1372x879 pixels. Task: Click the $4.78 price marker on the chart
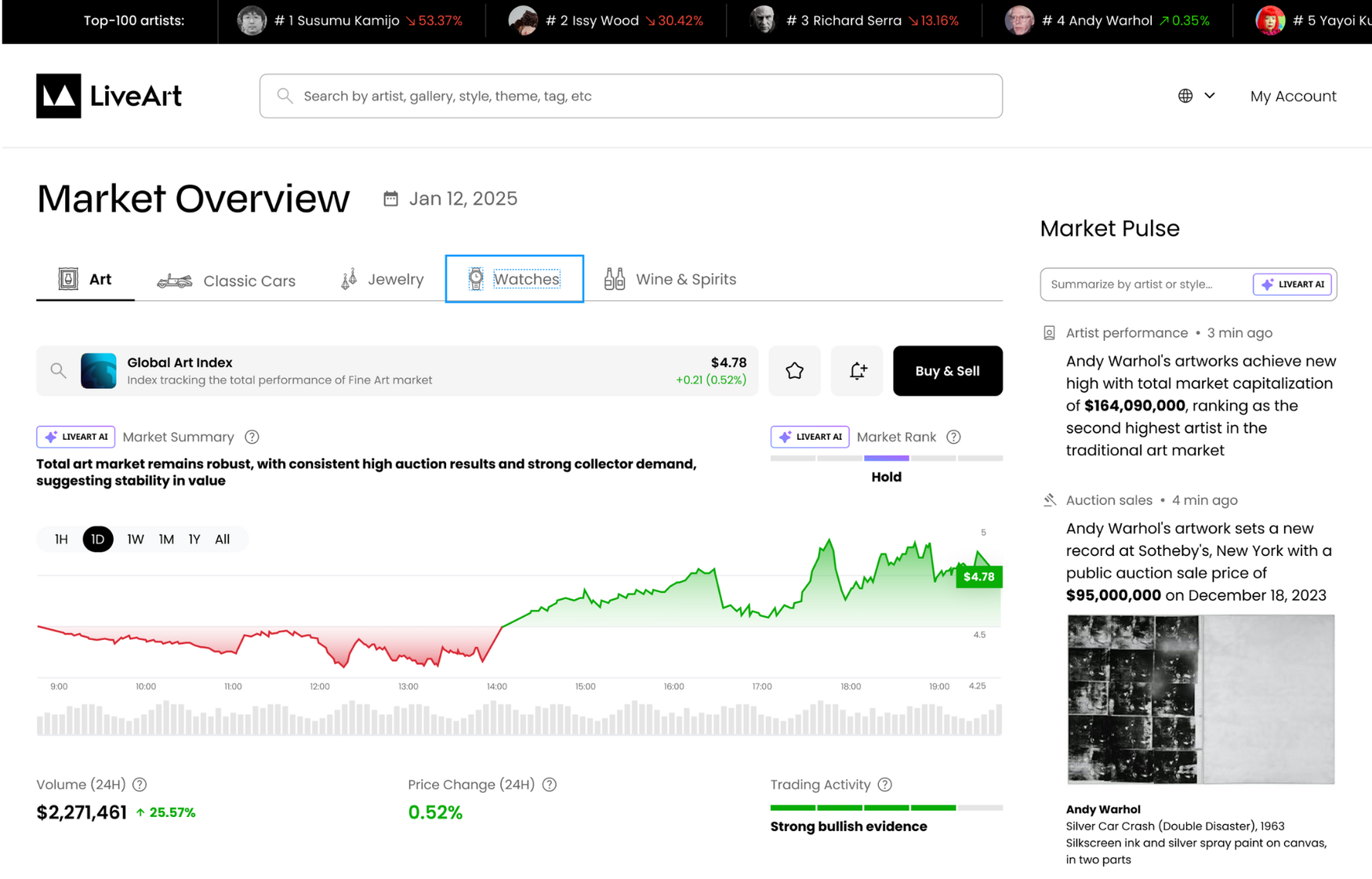(978, 577)
